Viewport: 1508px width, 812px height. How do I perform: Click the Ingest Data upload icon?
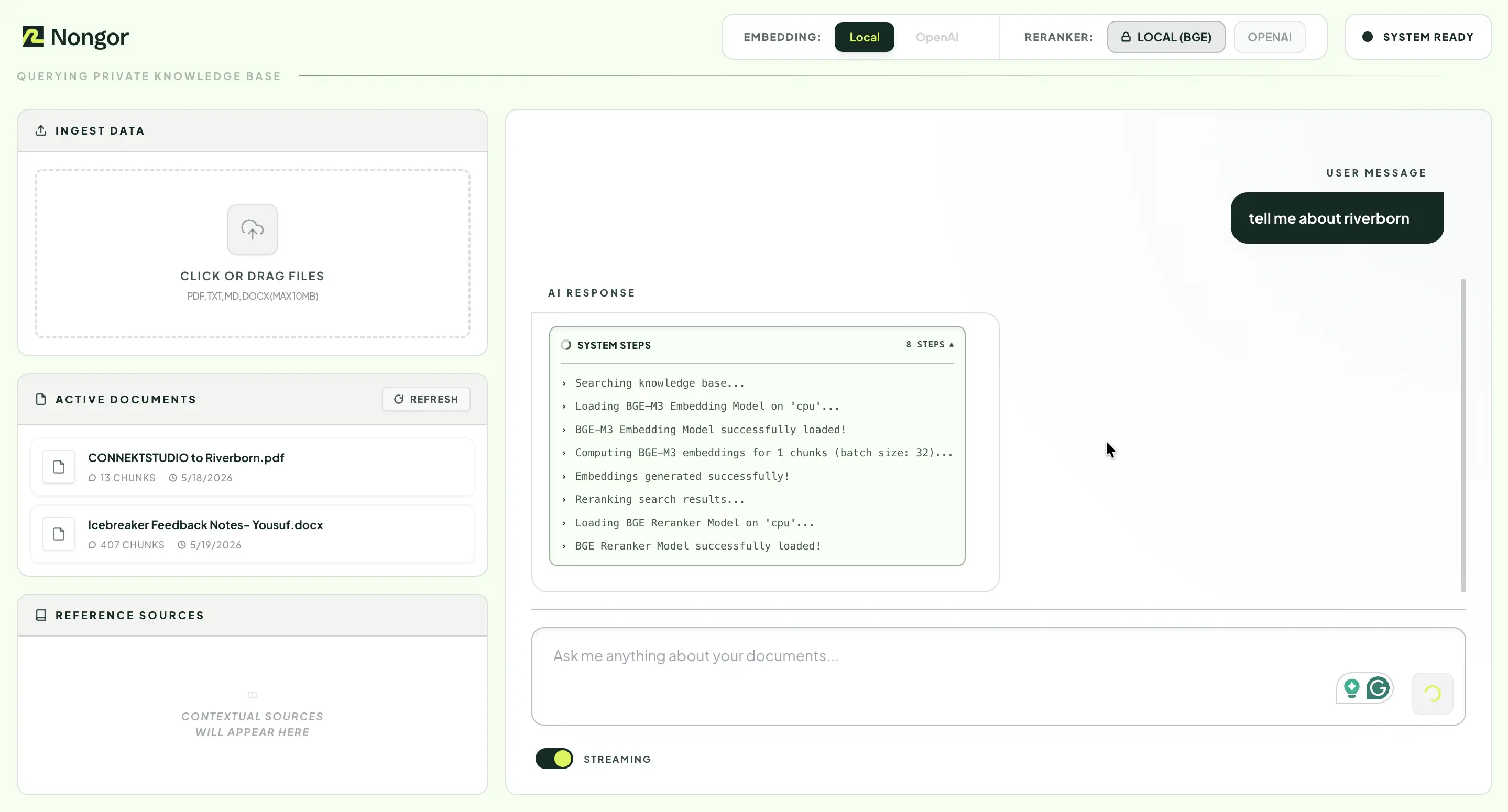point(41,130)
